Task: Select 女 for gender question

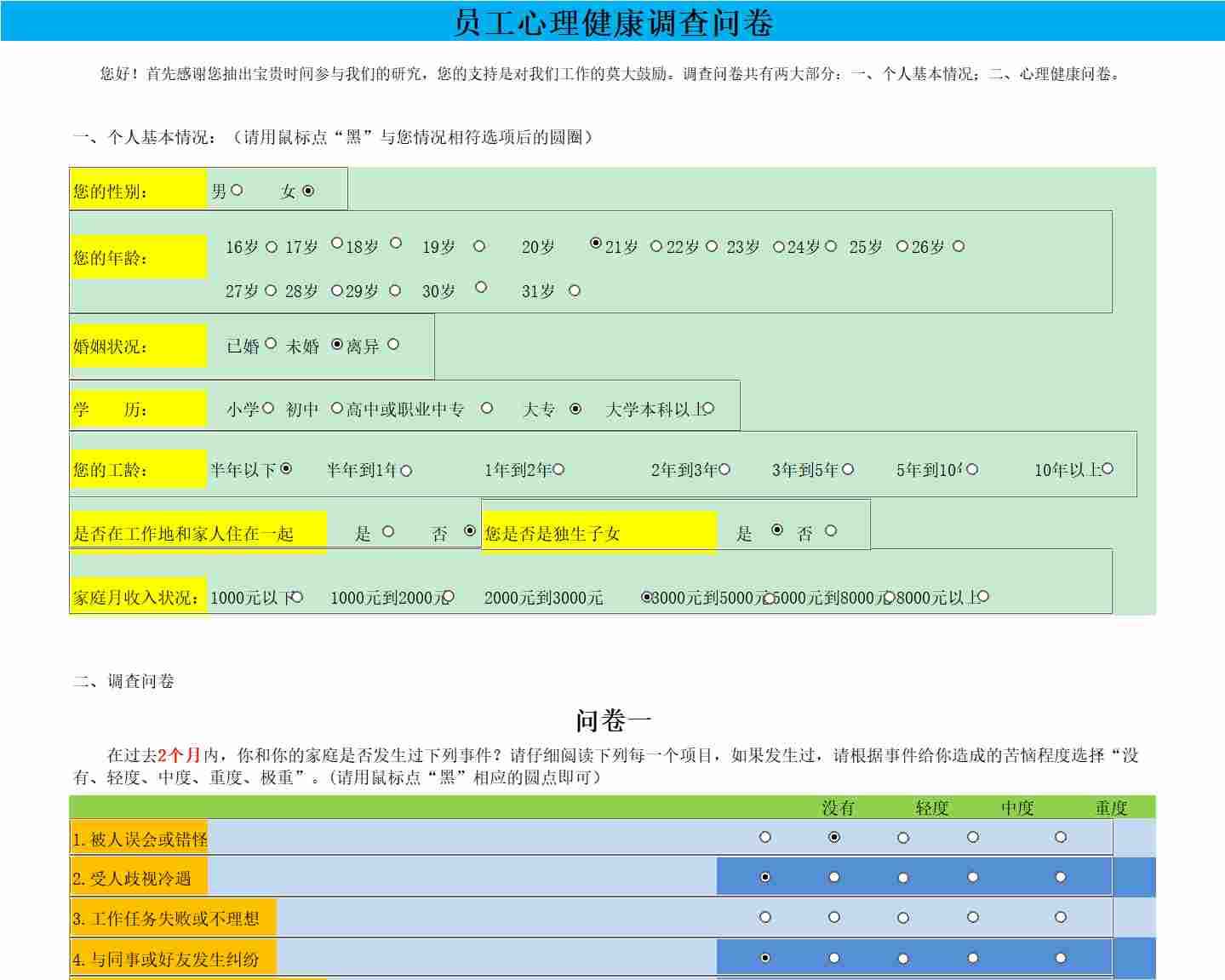Action: tap(310, 189)
